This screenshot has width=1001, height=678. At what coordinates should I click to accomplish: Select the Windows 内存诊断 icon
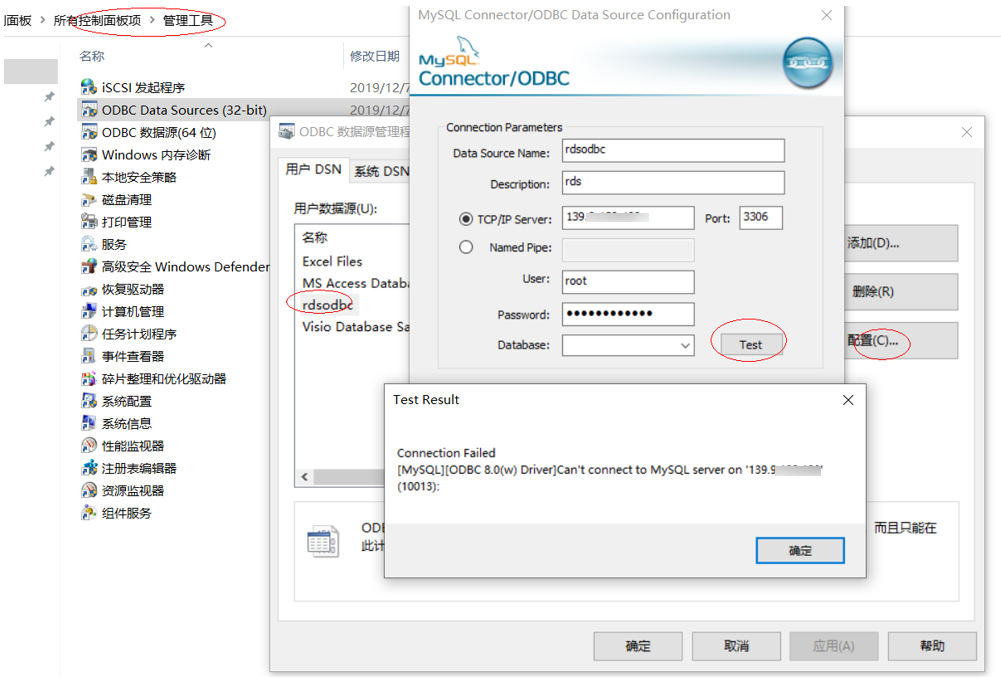pos(89,154)
